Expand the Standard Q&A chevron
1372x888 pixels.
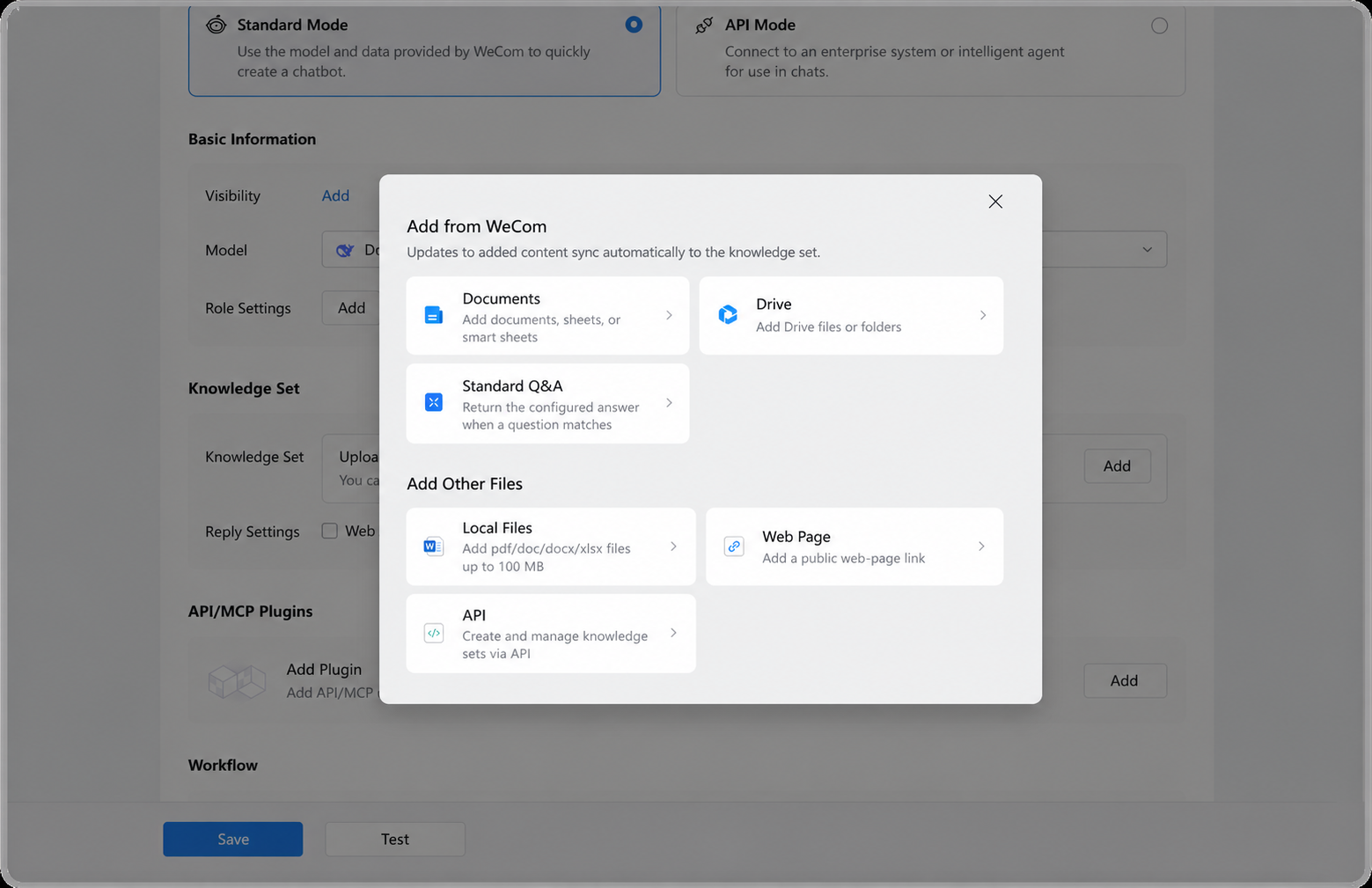[x=669, y=403]
